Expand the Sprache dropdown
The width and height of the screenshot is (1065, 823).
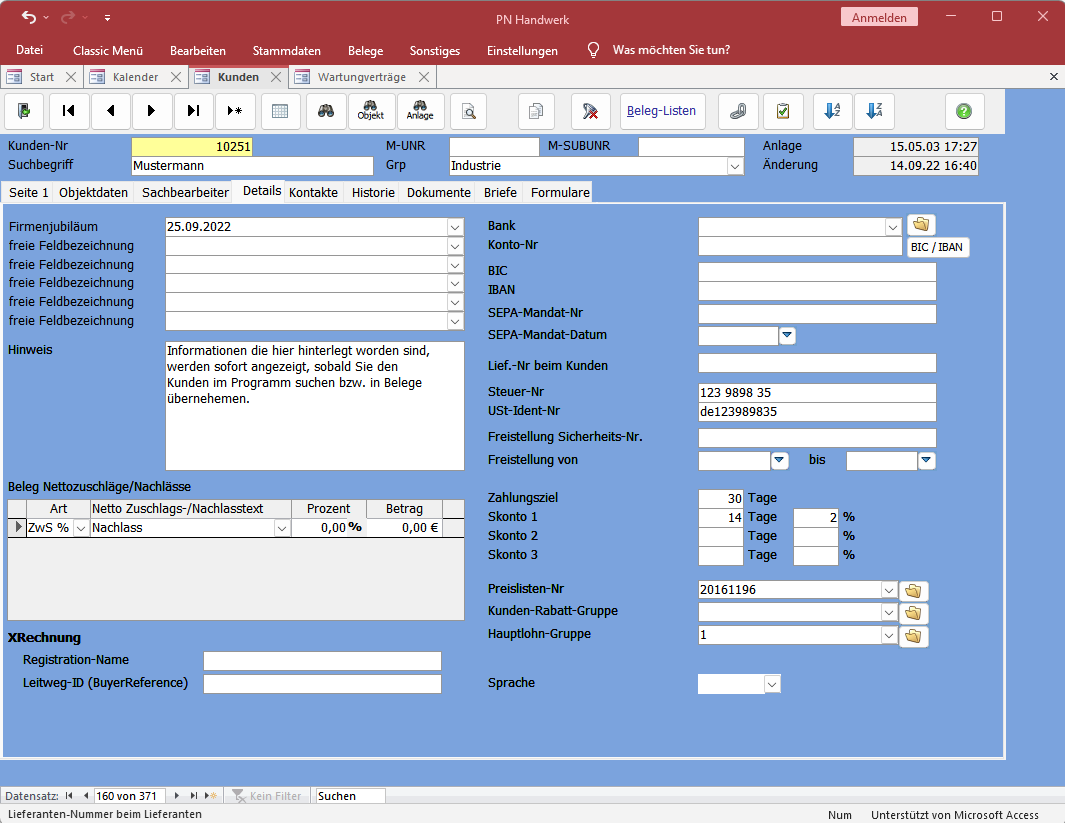772,684
